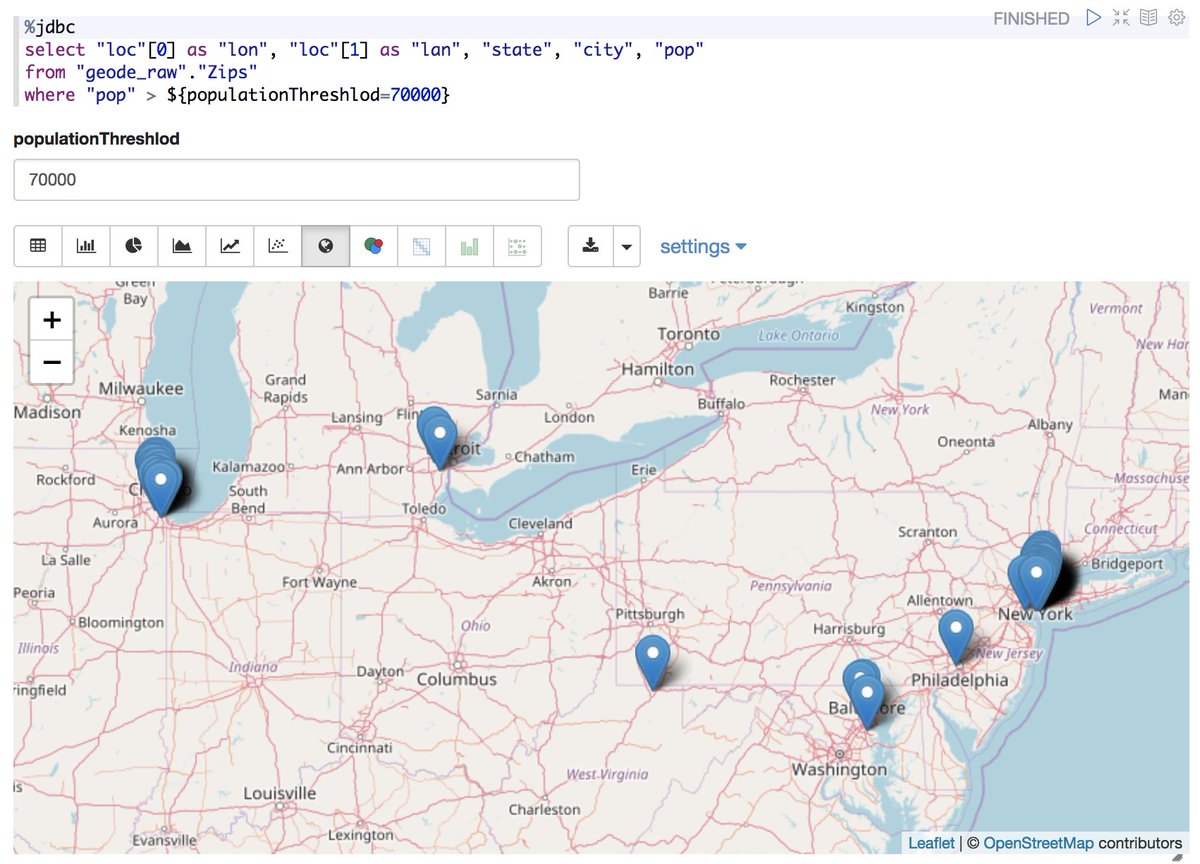1200x864 pixels.
Task: Open the download format dropdown caret
Action: pyautogui.click(x=626, y=246)
